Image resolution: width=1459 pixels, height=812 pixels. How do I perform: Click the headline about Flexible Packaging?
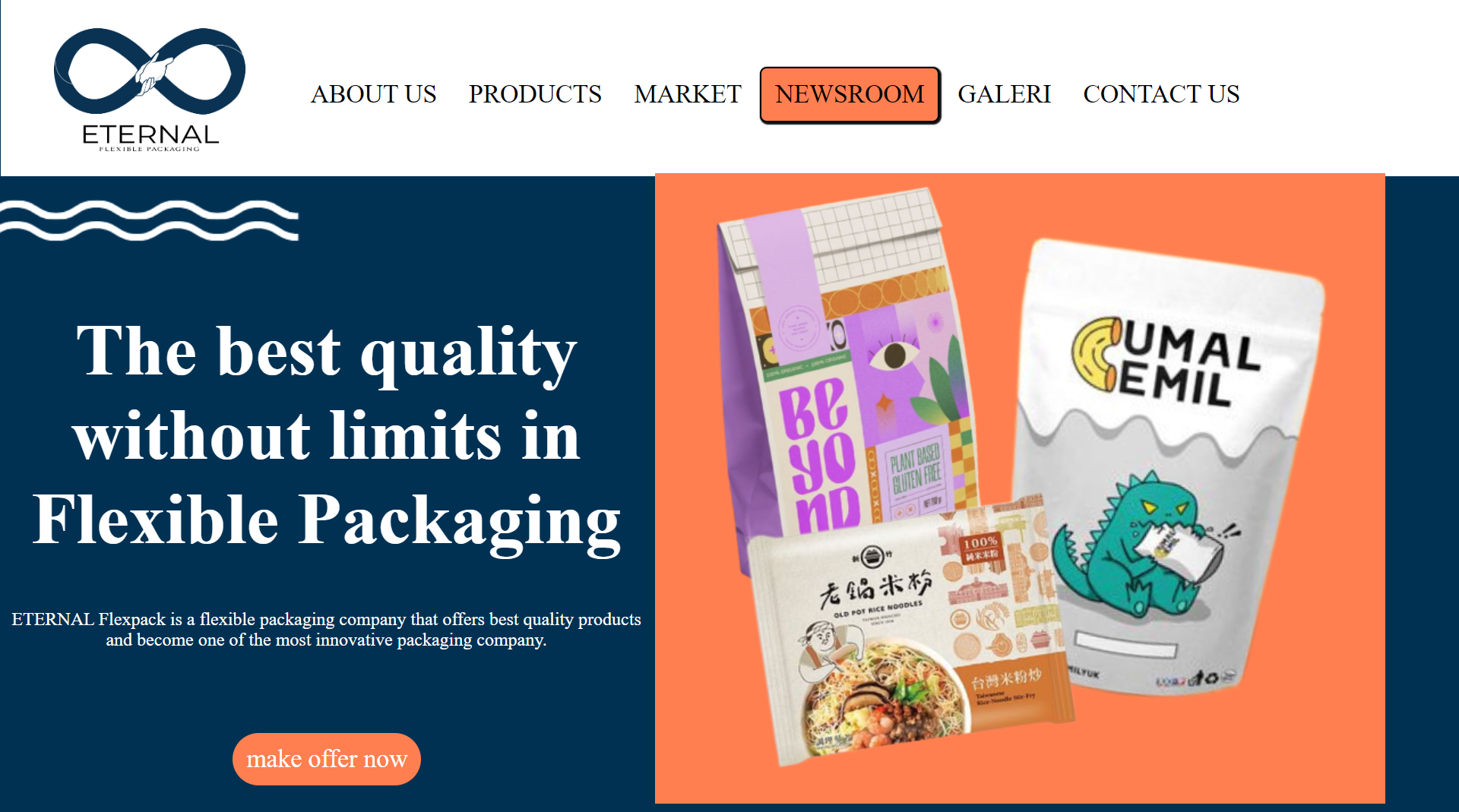pyautogui.click(x=327, y=436)
